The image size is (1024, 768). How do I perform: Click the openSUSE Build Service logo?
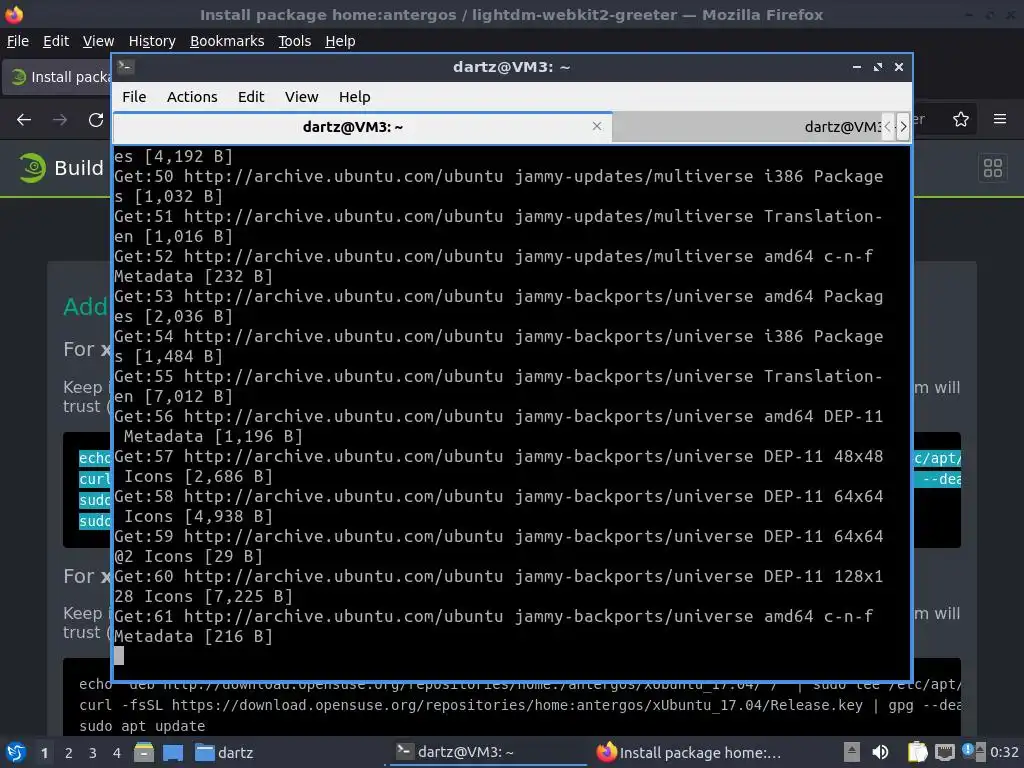point(31,168)
